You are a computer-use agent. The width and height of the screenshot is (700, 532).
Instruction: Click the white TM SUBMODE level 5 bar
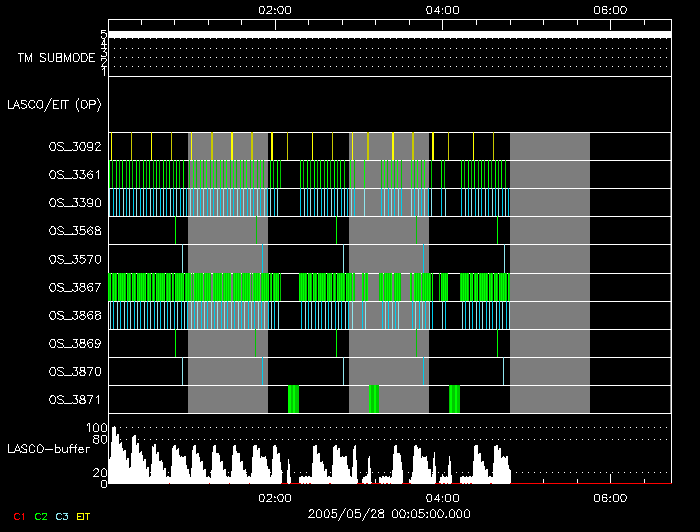[x=390, y=35]
